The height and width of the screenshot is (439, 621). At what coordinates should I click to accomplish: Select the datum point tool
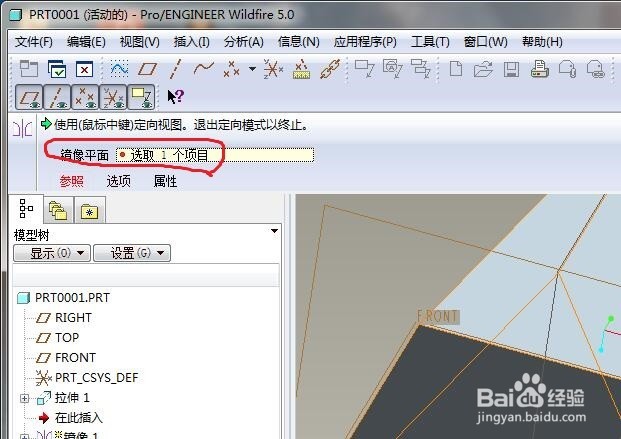[x=231, y=69]
